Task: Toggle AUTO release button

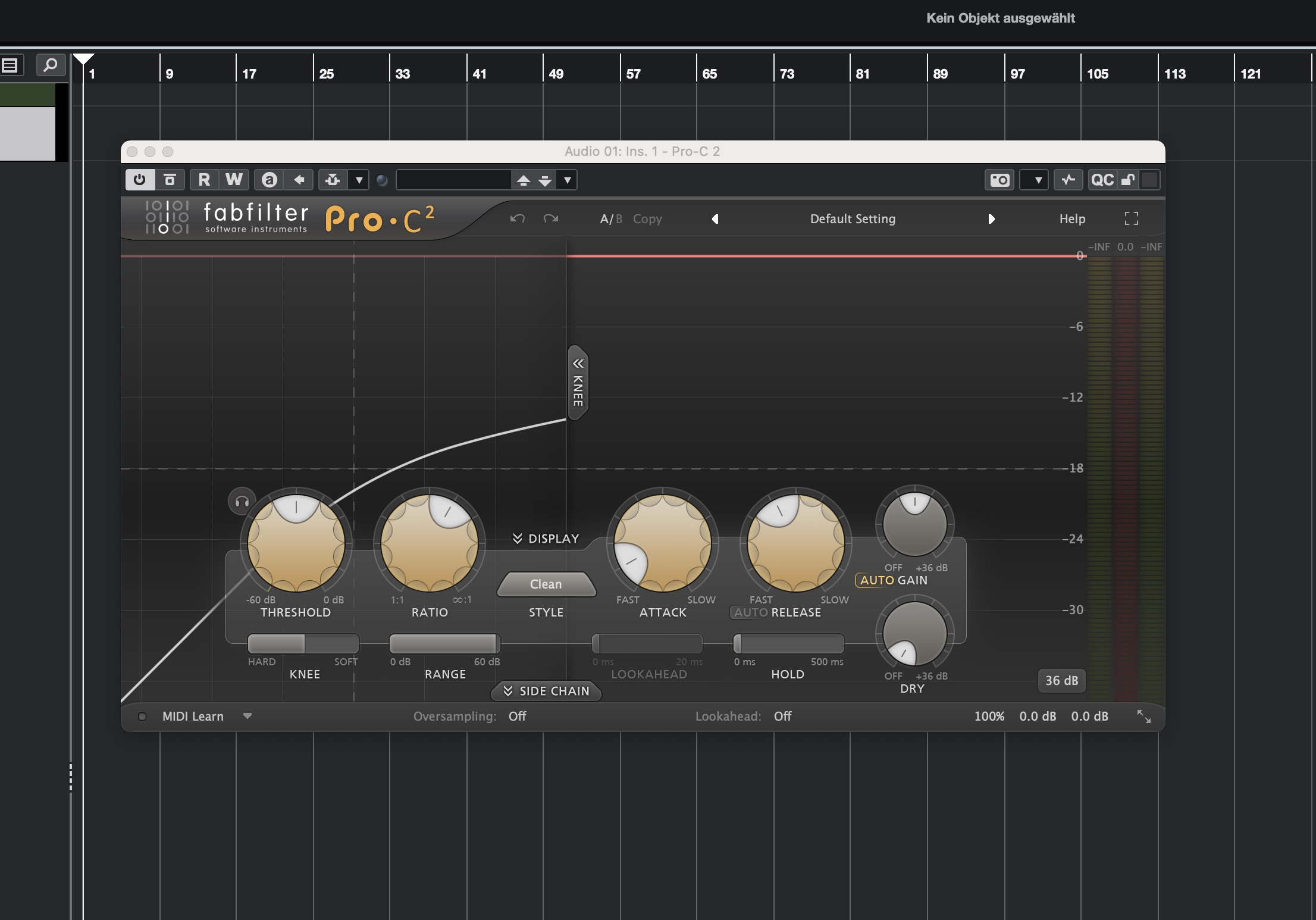Action: click(750, 612)
